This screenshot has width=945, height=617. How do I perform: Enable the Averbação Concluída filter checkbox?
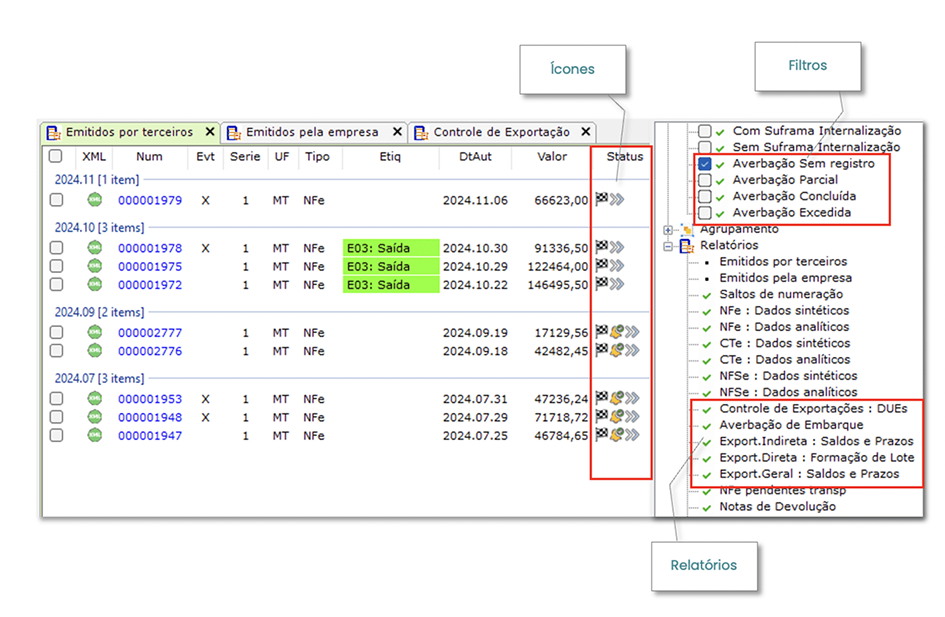(705, 197)
